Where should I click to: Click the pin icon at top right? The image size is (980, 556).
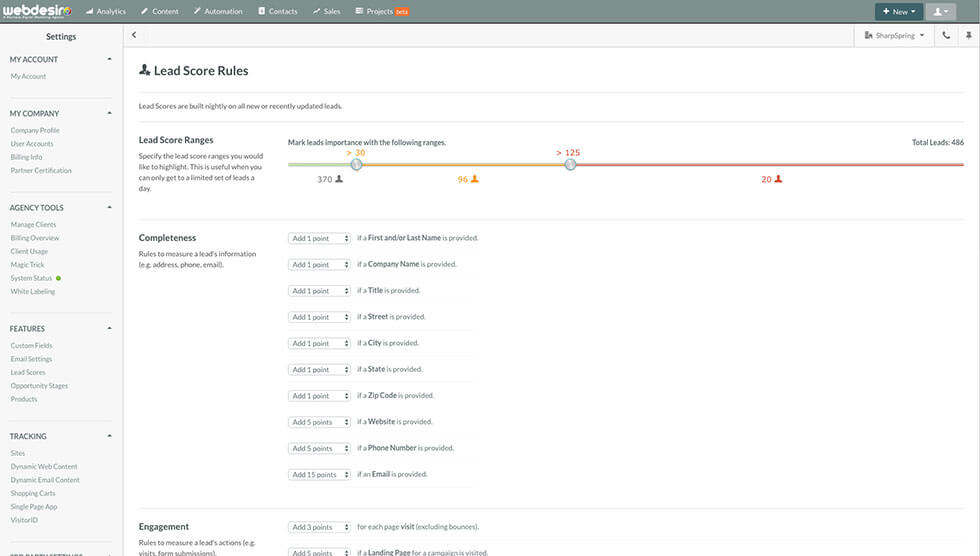click(969, 36)
